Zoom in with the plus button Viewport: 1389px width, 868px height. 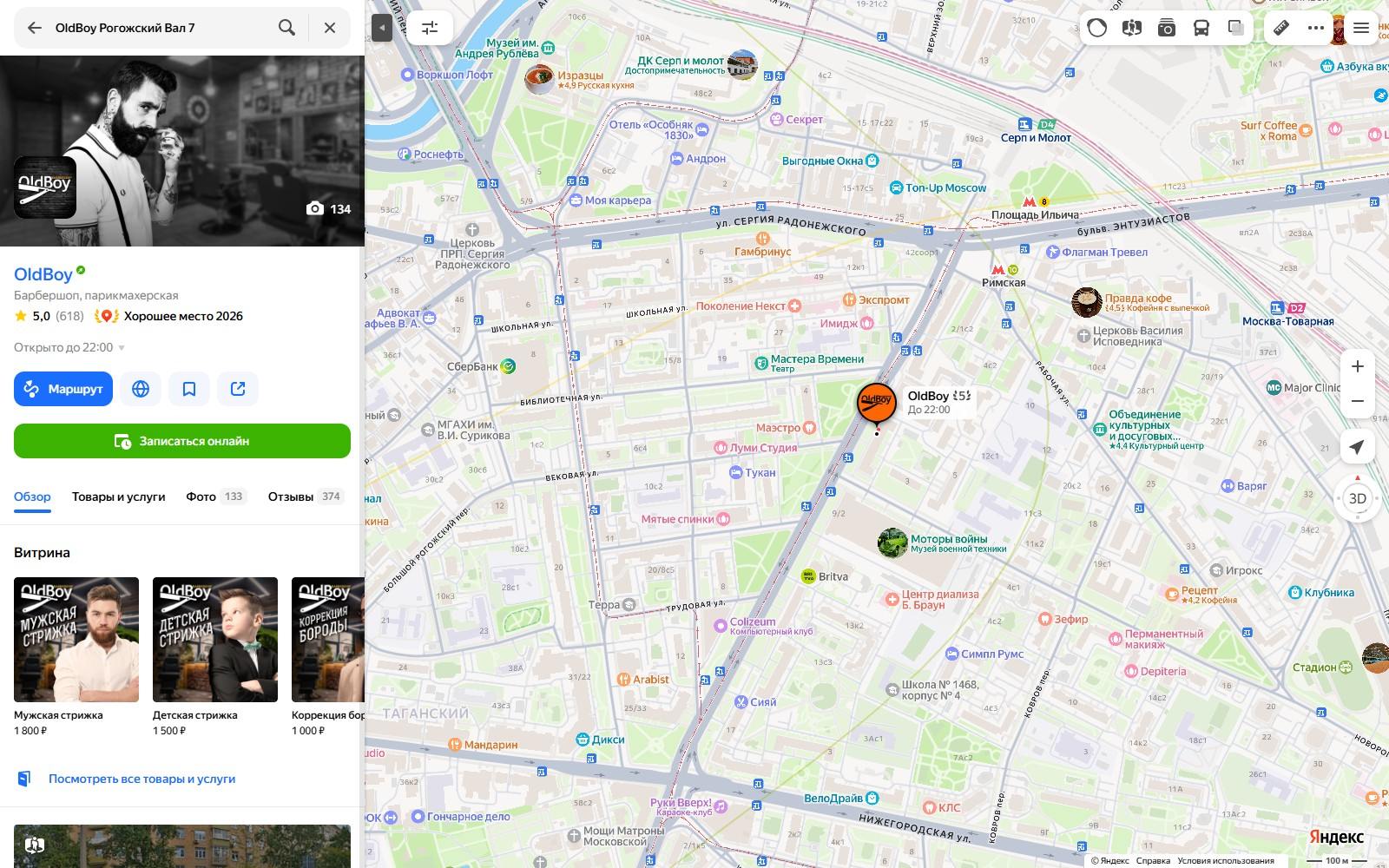[1358, 366]
